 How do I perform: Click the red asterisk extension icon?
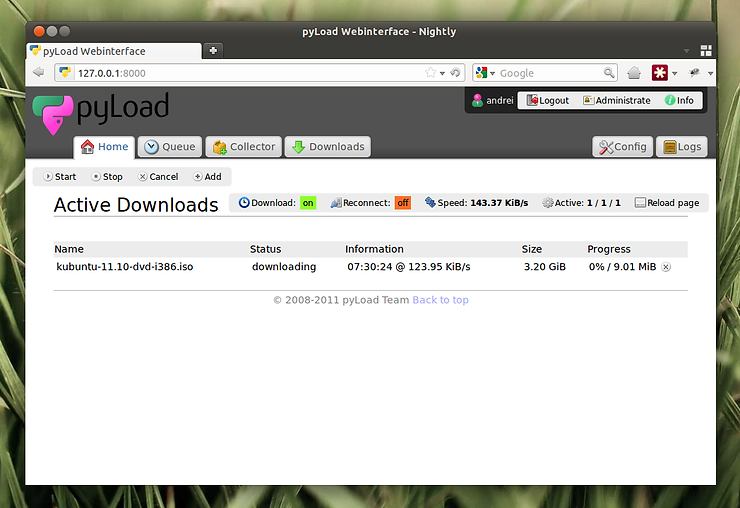tap(660, 73)
